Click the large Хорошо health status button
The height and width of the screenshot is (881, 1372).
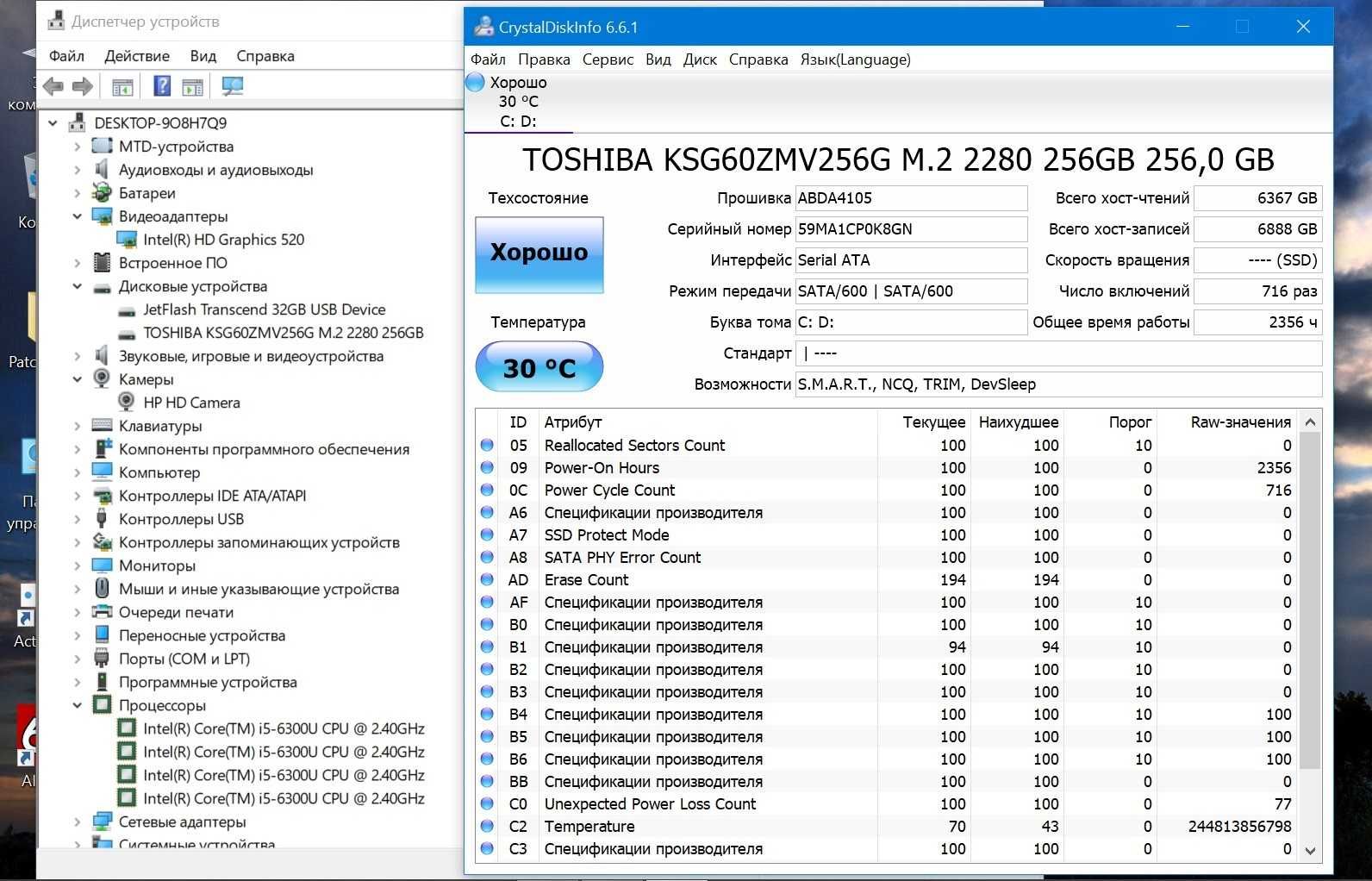539,254
